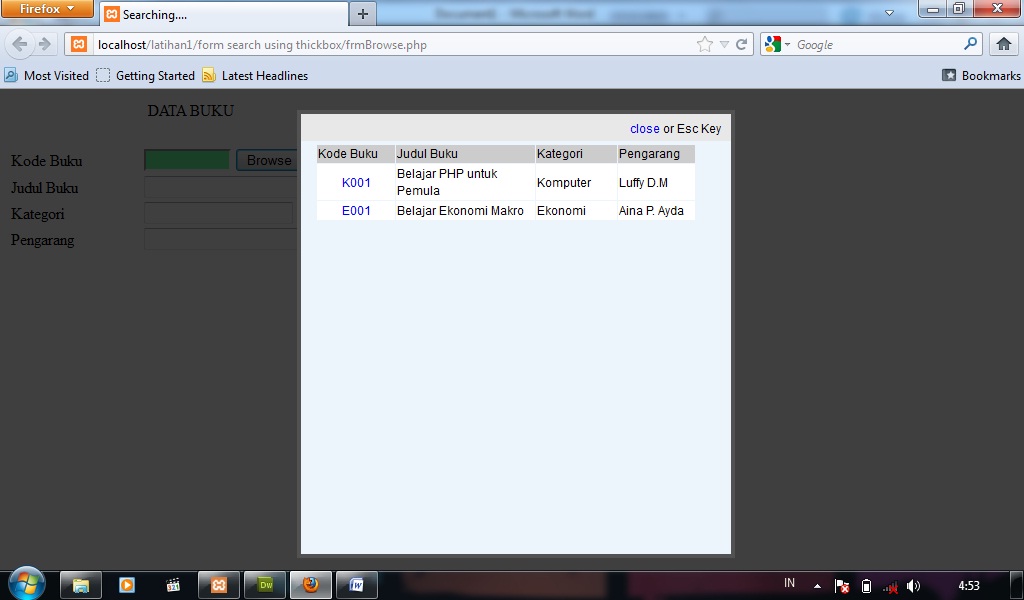Open the XAMPP Control Panel taskbar icon
This screenshot has height=600, width=1024.
218,584
